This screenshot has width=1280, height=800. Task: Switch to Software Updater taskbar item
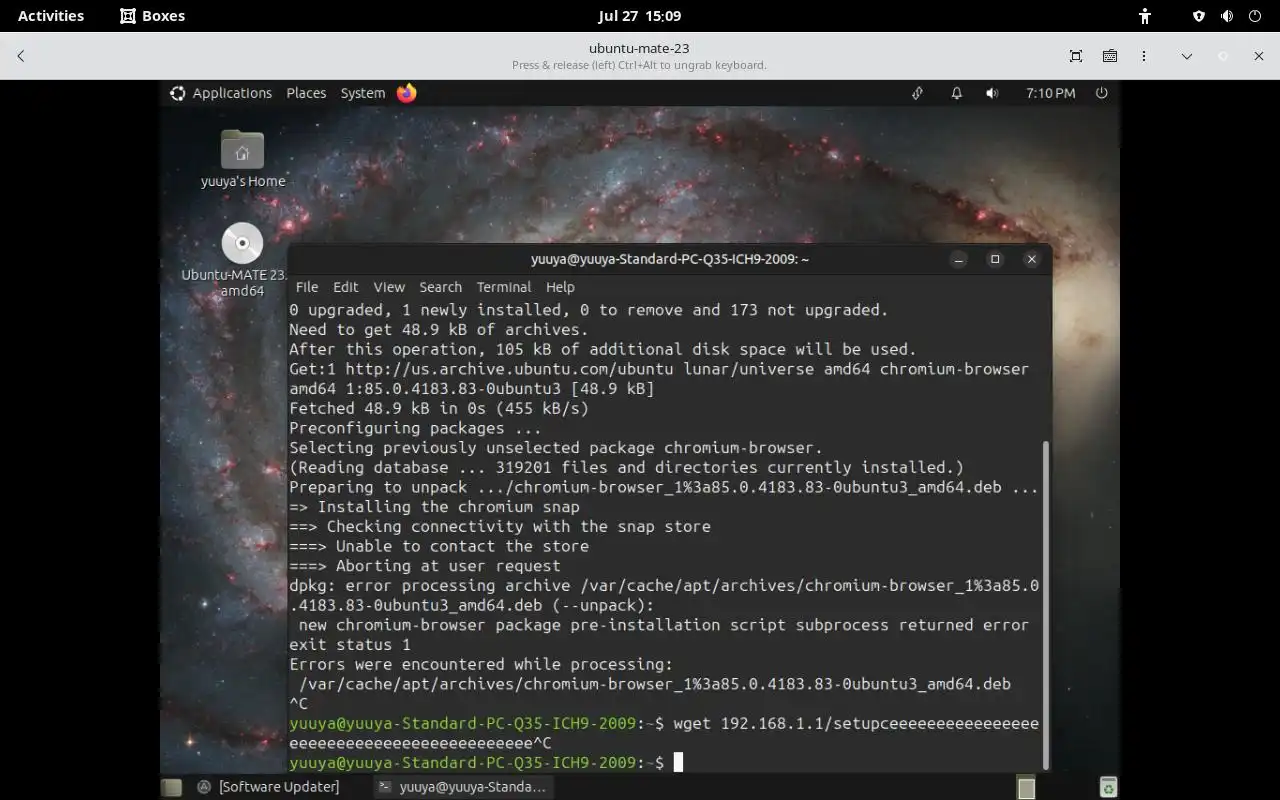pyautogui.click(x=268, y=787)
